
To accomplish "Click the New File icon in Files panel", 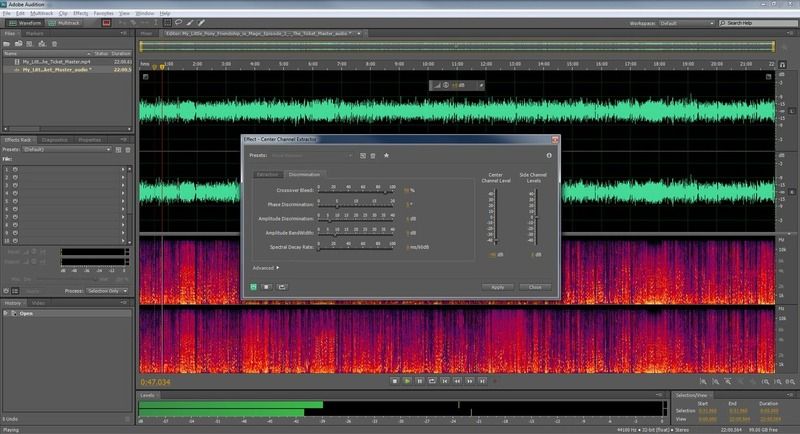I will coord(30,44).
